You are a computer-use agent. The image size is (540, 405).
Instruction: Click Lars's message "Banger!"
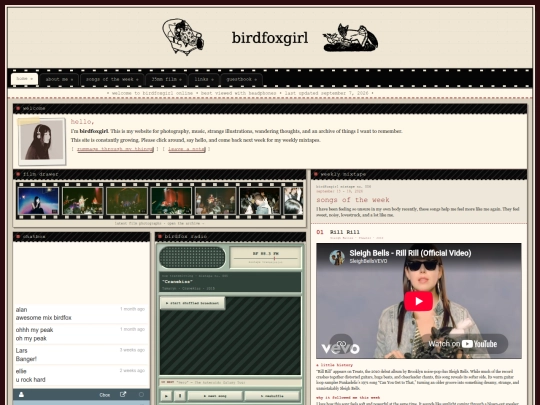tap(26, 359)
